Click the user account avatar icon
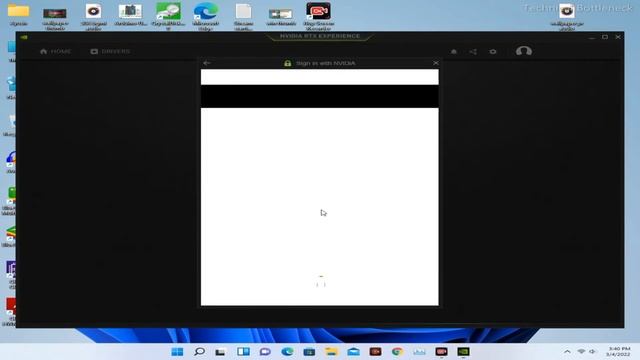640x360 pixels. (524, 51)
